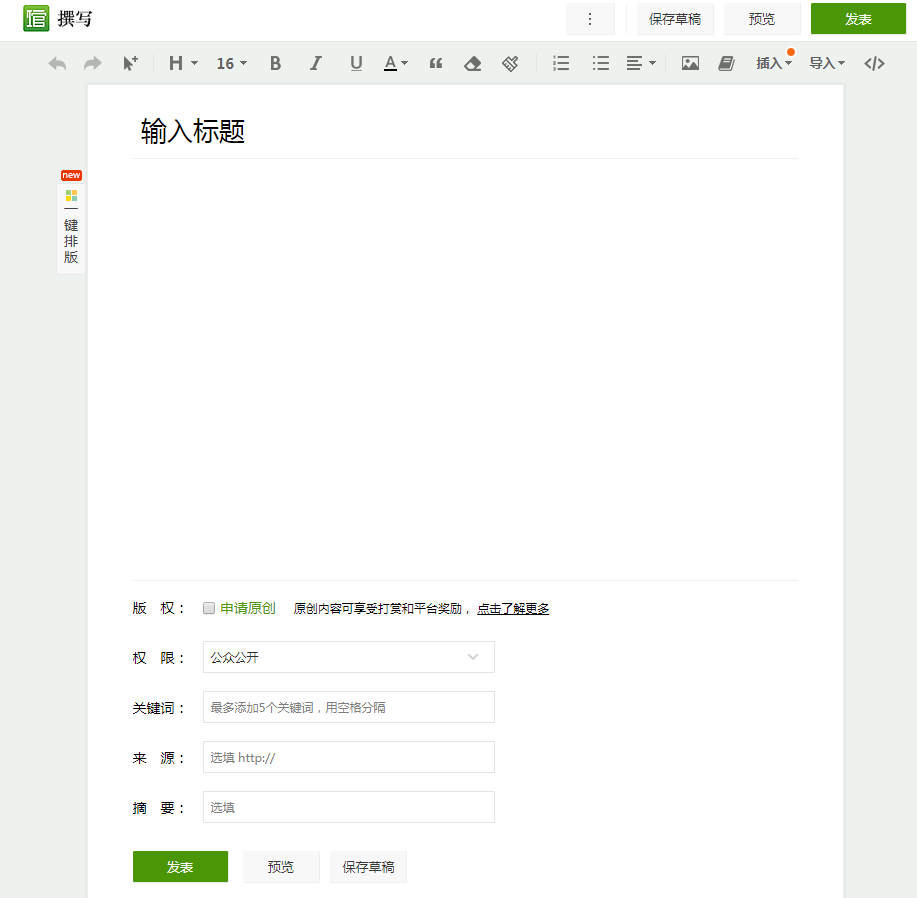Click the green 发表 publish button
917x898 pixels.
(x=858, y=18)
